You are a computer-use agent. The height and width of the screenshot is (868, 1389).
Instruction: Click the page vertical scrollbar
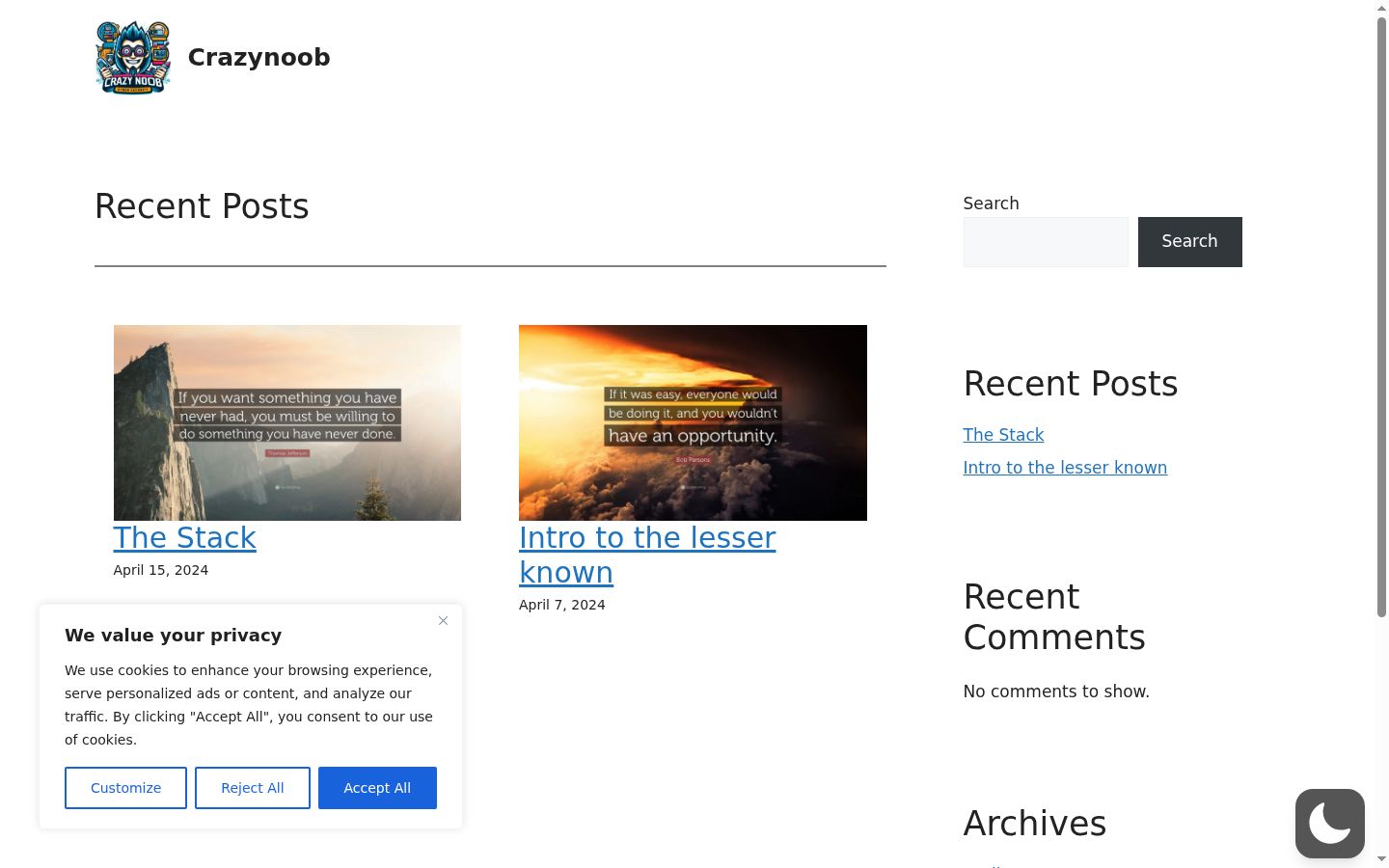[x=1381, y=318]
